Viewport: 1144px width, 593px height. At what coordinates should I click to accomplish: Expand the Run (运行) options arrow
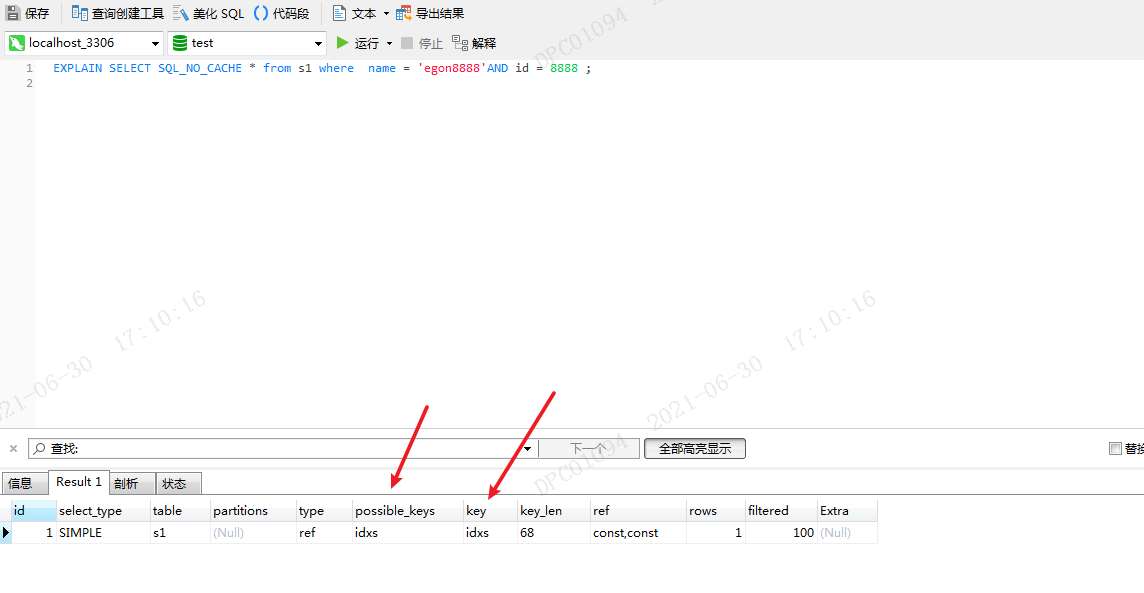pyautogui.click(x=389, y=44)
